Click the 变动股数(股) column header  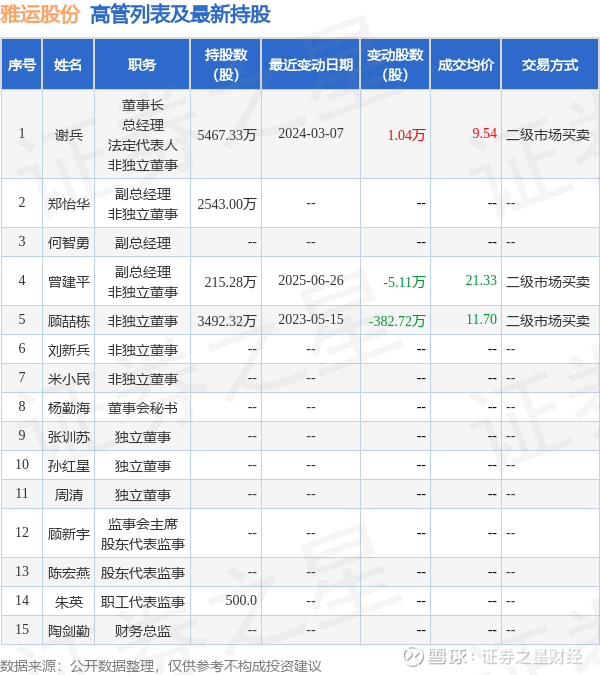[395, 65]
